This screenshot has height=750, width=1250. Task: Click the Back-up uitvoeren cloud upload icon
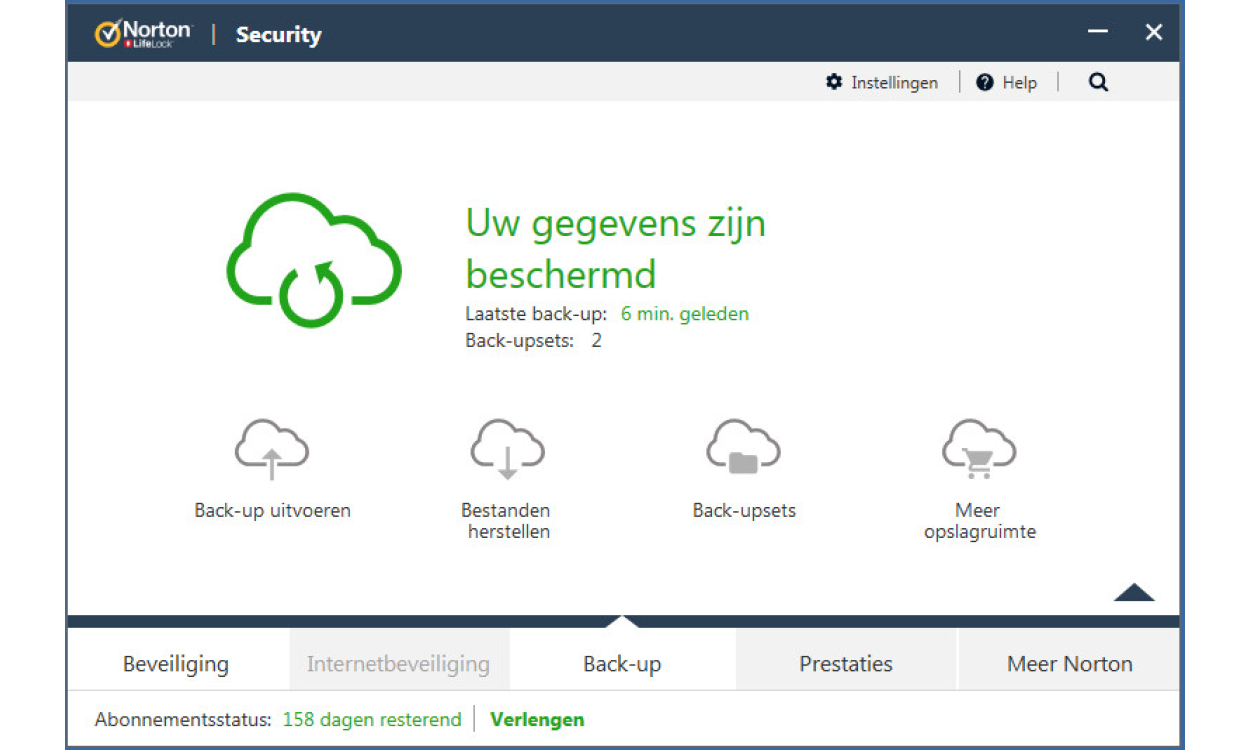(x=272, y=449)
